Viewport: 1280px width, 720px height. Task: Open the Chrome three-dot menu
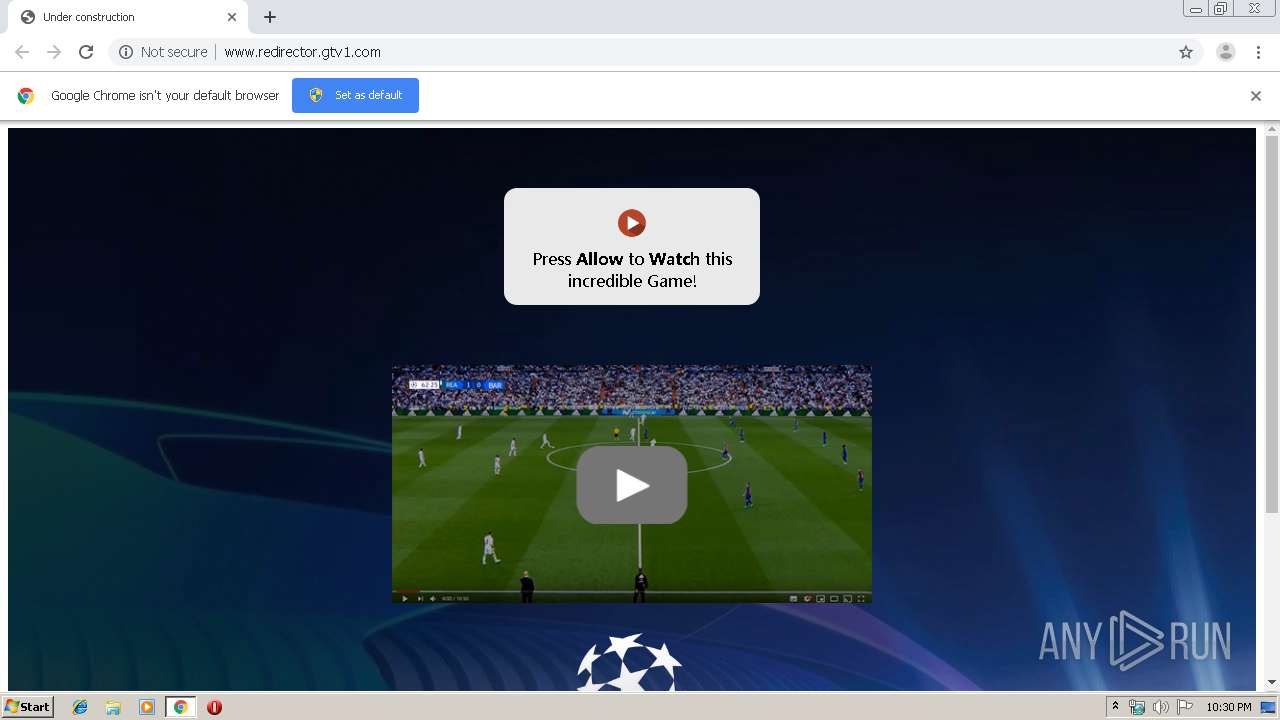pyautogui.click(x=1258, y=52)
